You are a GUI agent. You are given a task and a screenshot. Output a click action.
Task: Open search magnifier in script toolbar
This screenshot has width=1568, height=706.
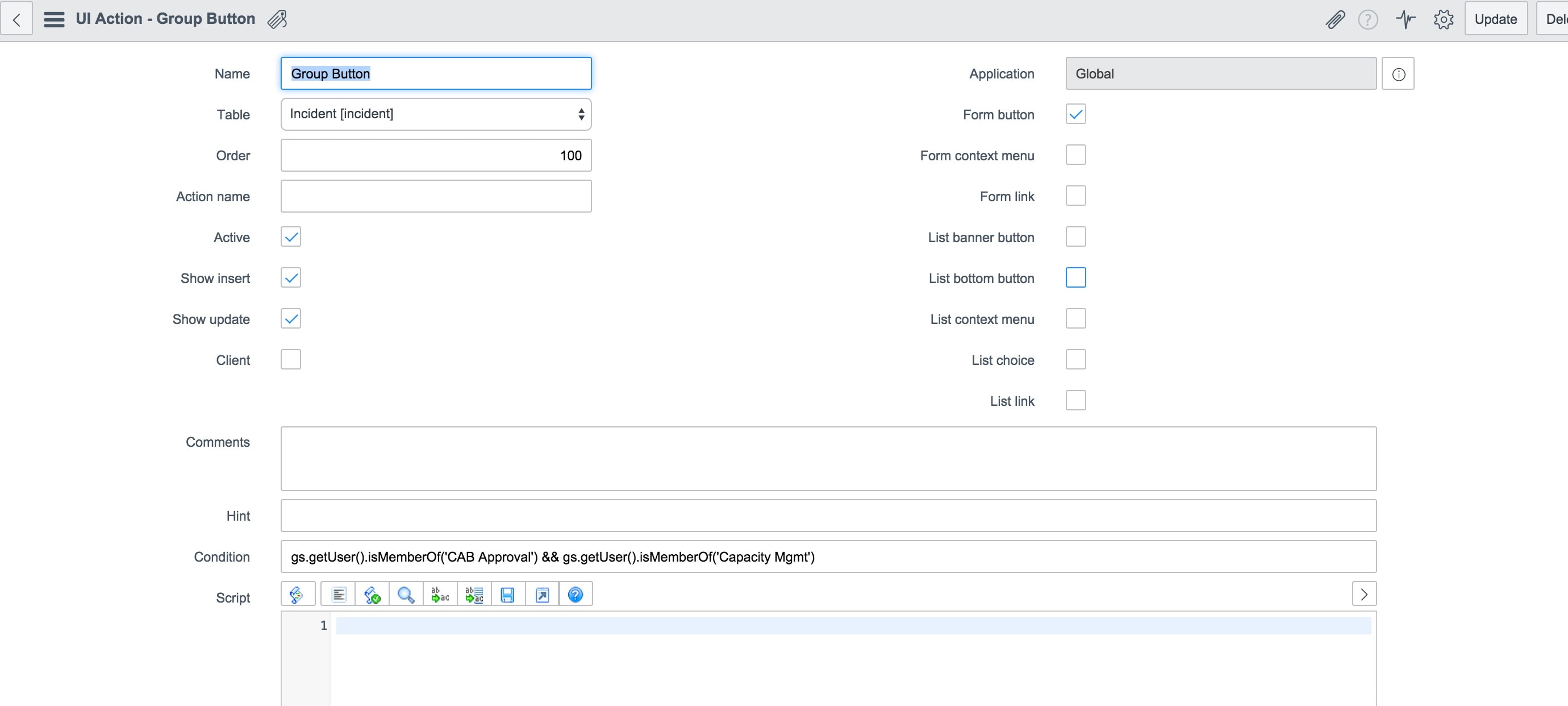point(406,595)
